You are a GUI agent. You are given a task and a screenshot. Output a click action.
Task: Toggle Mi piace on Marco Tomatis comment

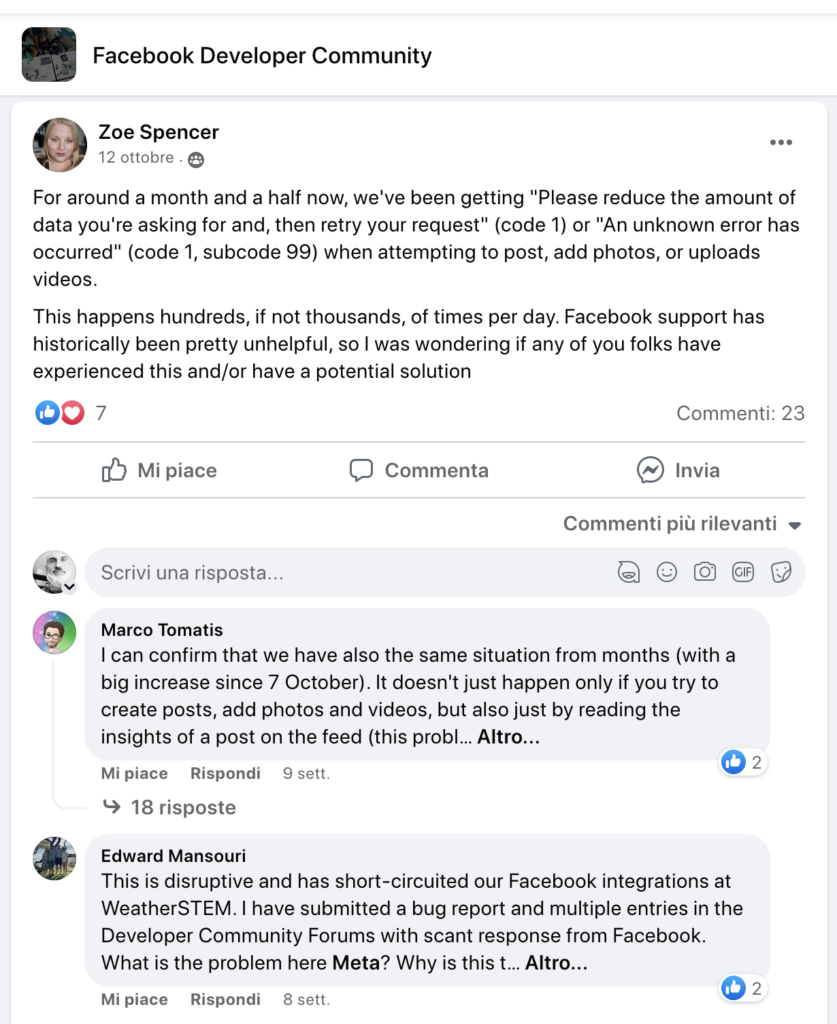[134, 773]
